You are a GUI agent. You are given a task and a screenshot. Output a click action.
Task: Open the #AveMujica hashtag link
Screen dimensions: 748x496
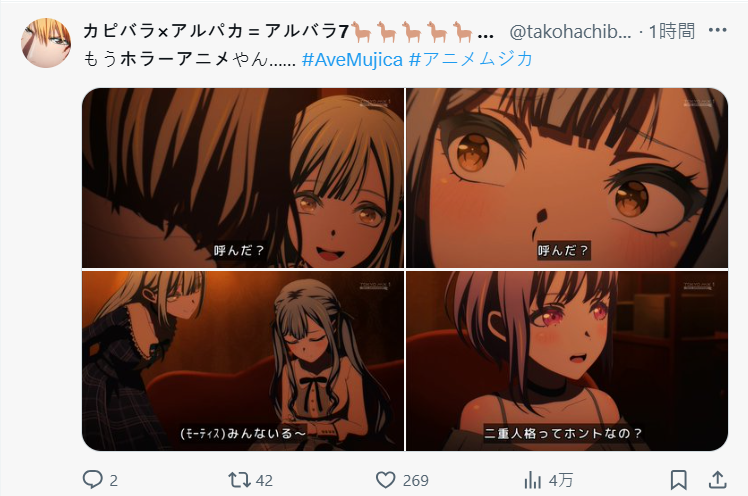353,60
